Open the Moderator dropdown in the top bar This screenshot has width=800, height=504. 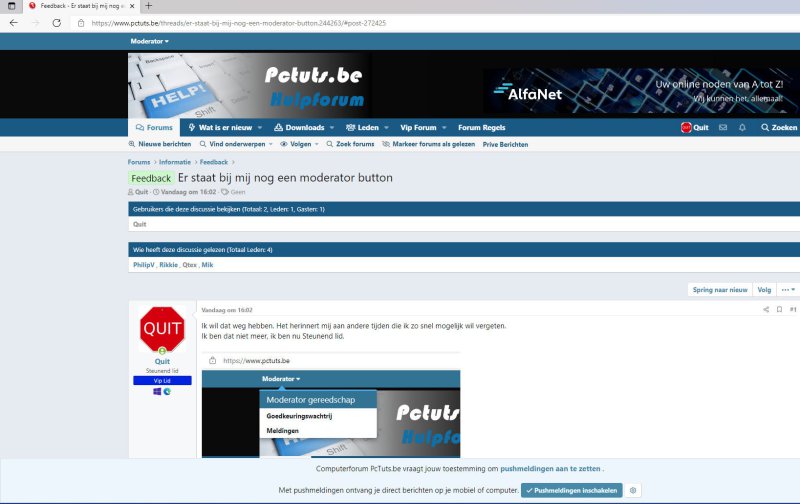(149, 41)
